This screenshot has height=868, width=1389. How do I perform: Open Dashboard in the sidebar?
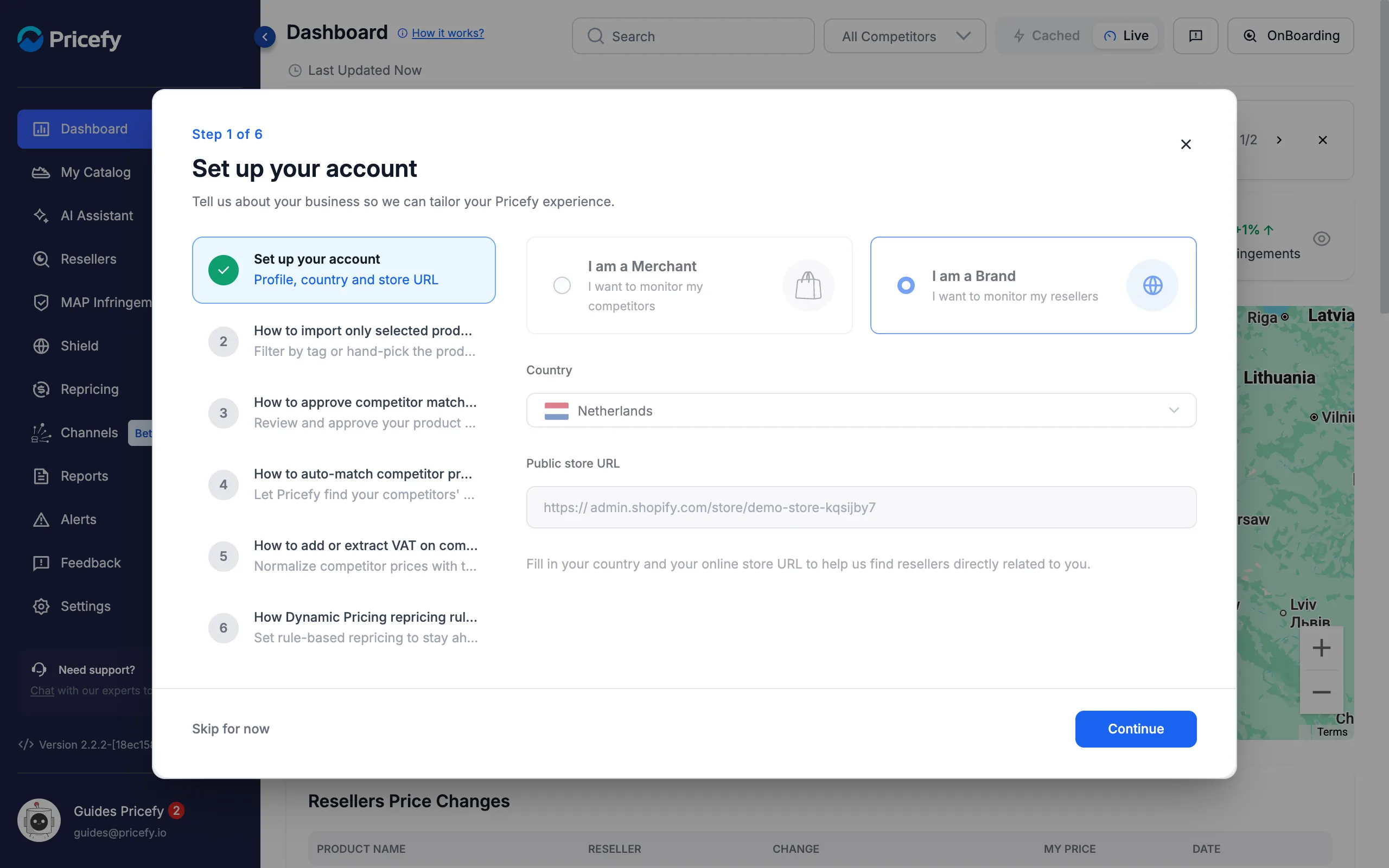coord(85,129)
